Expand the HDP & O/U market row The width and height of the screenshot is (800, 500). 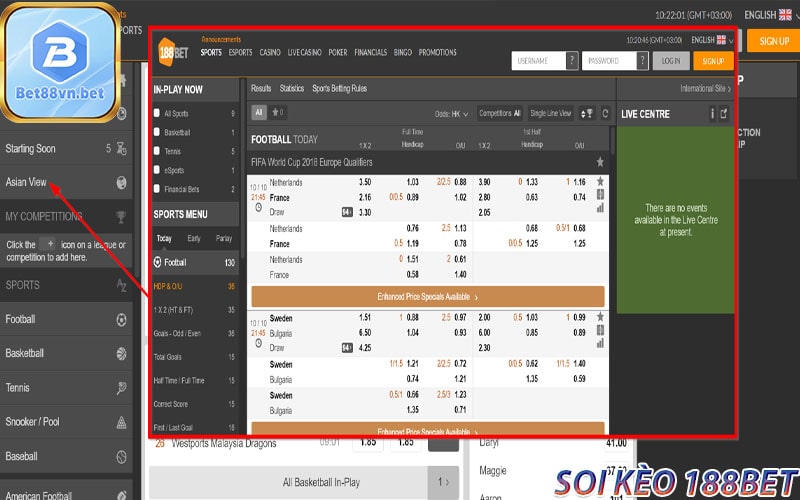pyautogui.click(x=194, y=286)
